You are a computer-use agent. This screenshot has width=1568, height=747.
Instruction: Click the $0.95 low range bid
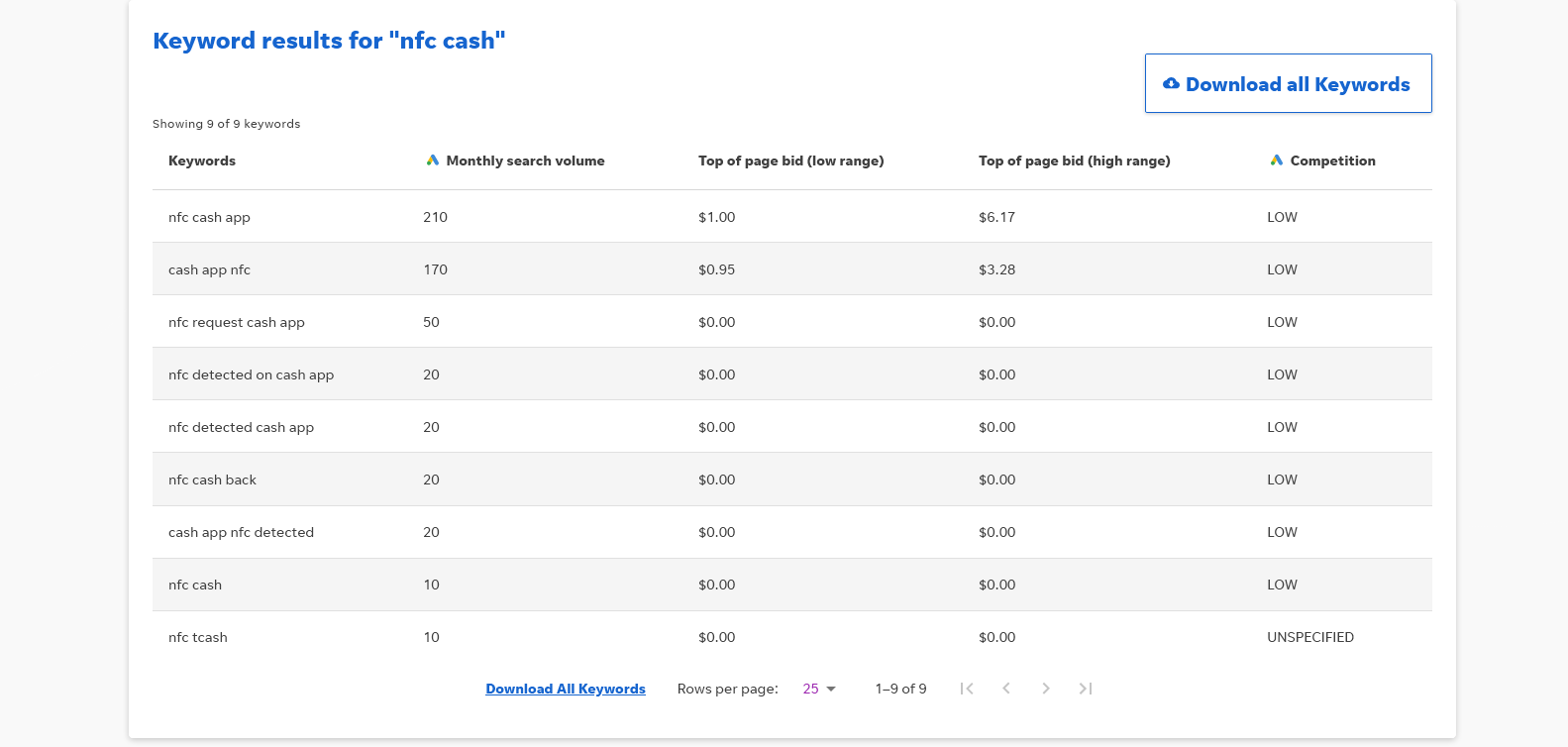coord(717,269)
